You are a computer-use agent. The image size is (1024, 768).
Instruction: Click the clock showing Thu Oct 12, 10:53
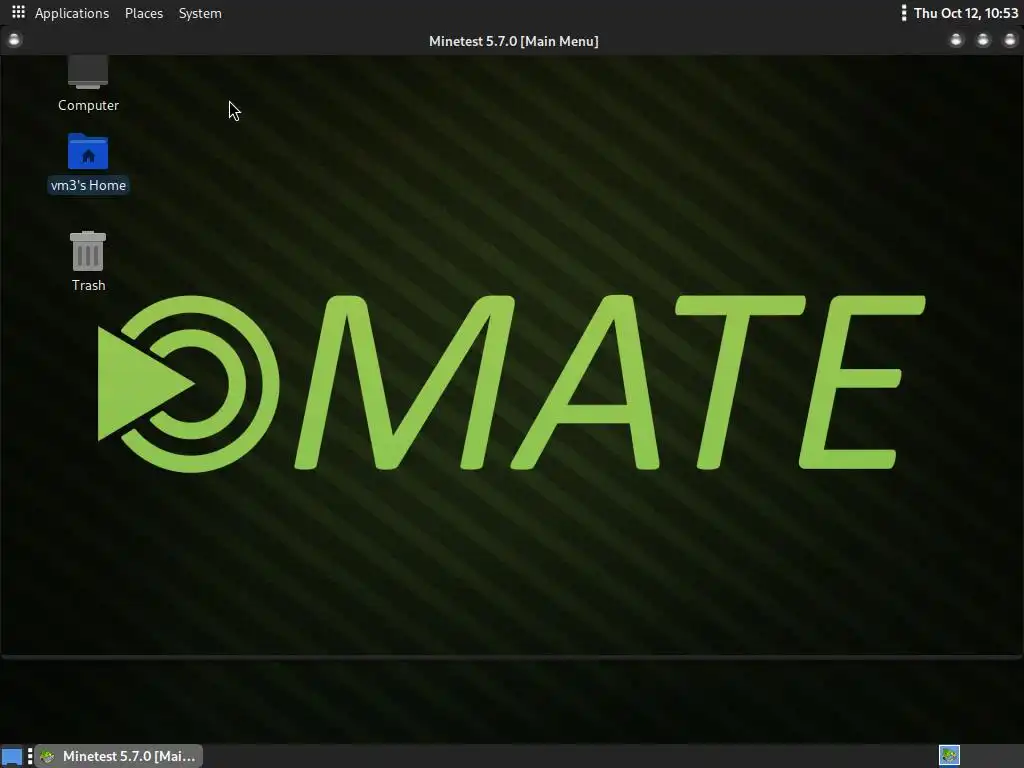pos(965,13)
